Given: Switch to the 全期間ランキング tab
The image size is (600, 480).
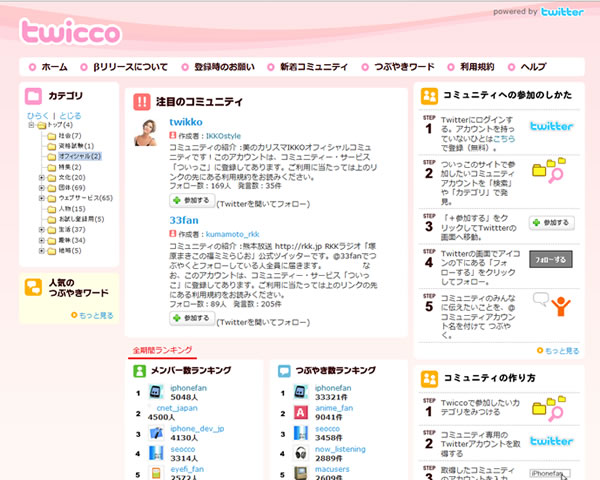Looking at the screenshot, I should tap(162, 350).
